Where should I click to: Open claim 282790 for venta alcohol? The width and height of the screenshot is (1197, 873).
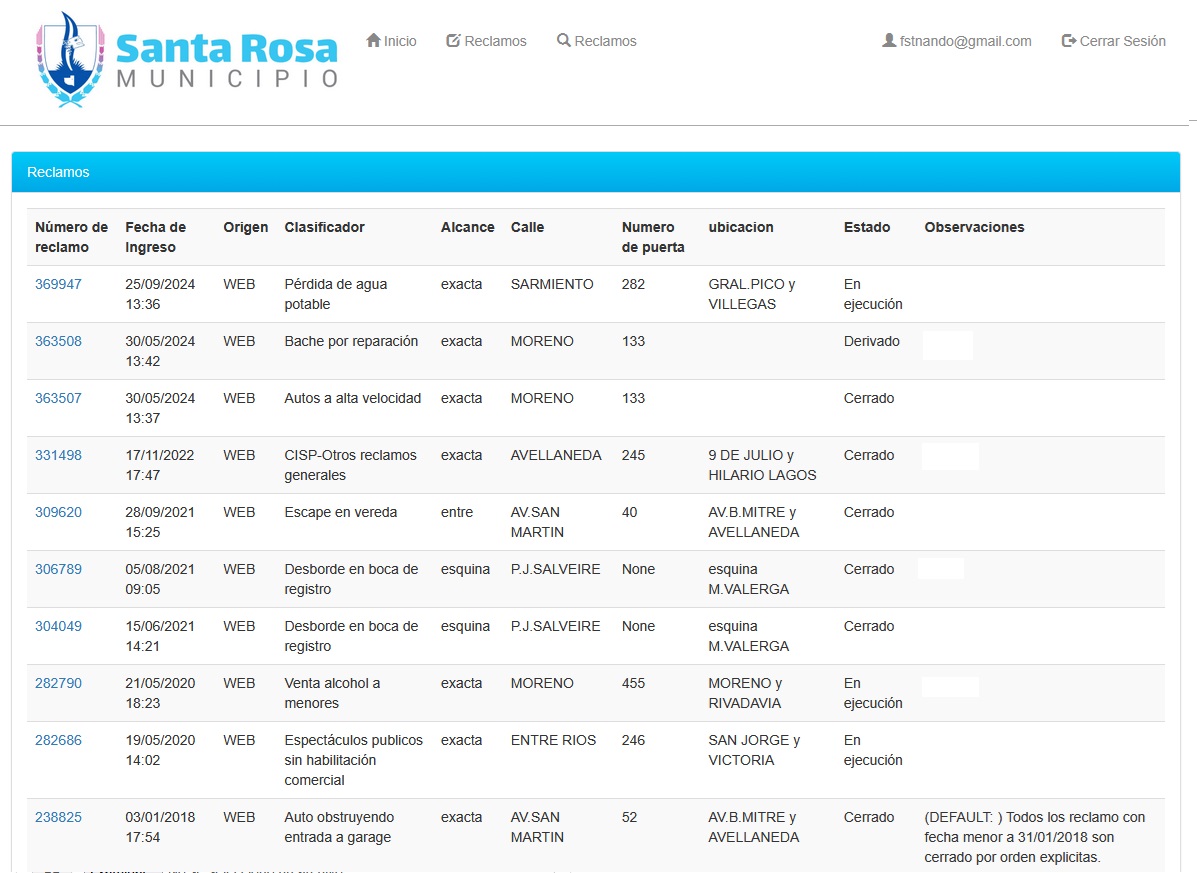pyautogui.click(x=57, y=683)
